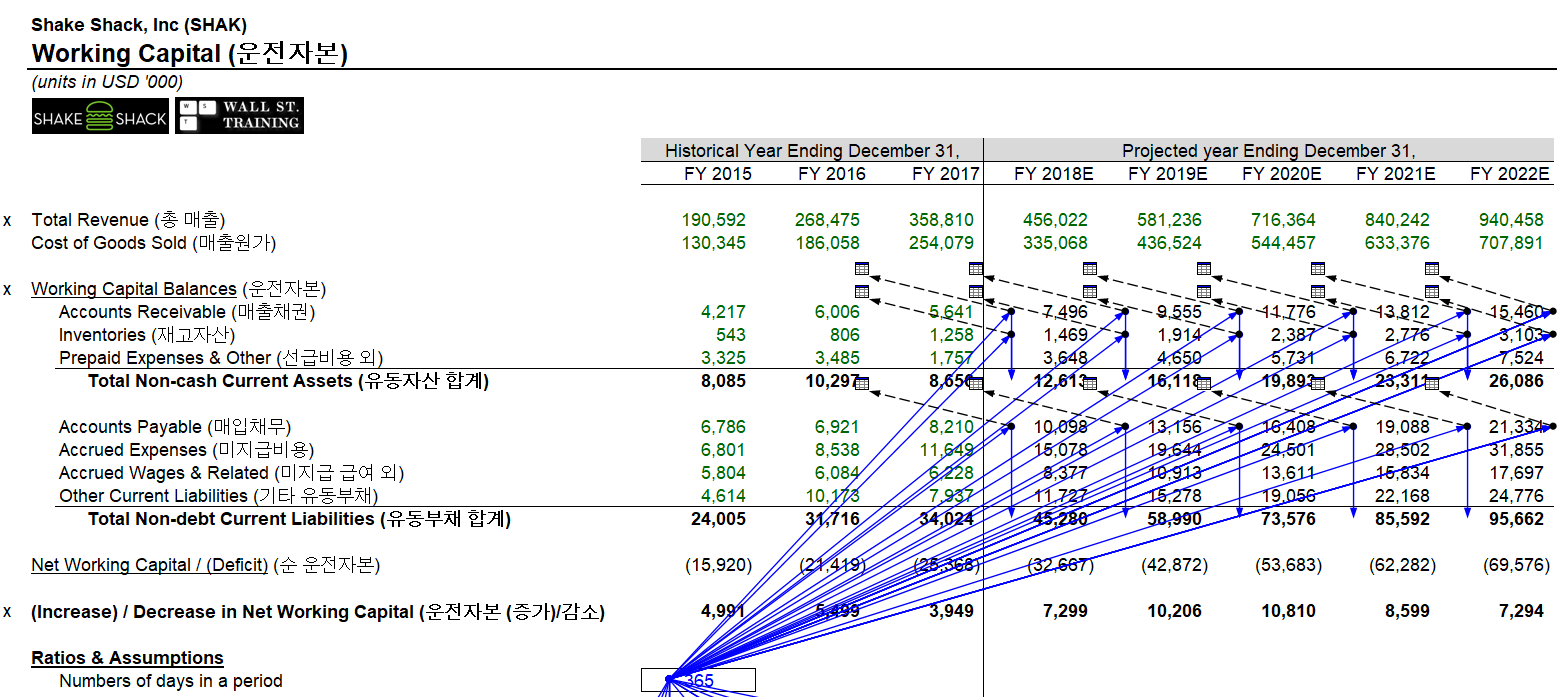Screen dimensions: 1557x697
Task: Select the FY 2020E column header
Action: tap(1282, 174)
